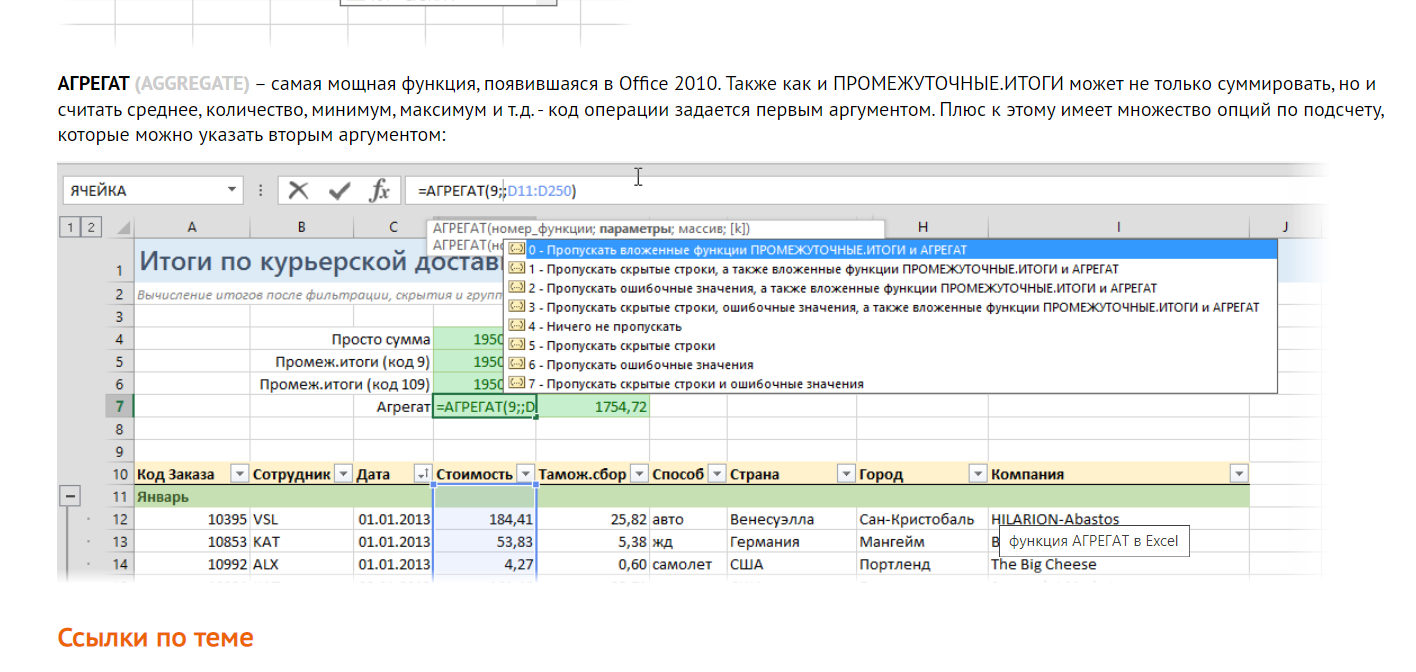Viewport: 1416px width, 672px height.
Task: Click city cell Портленд
Action: 922,564
